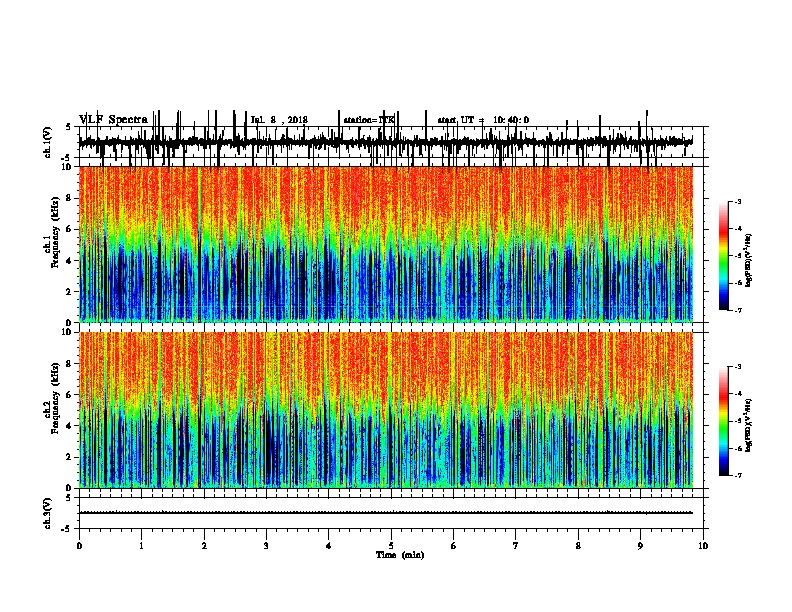Click the 'VLF Spectra' plot title

[113, 120]
